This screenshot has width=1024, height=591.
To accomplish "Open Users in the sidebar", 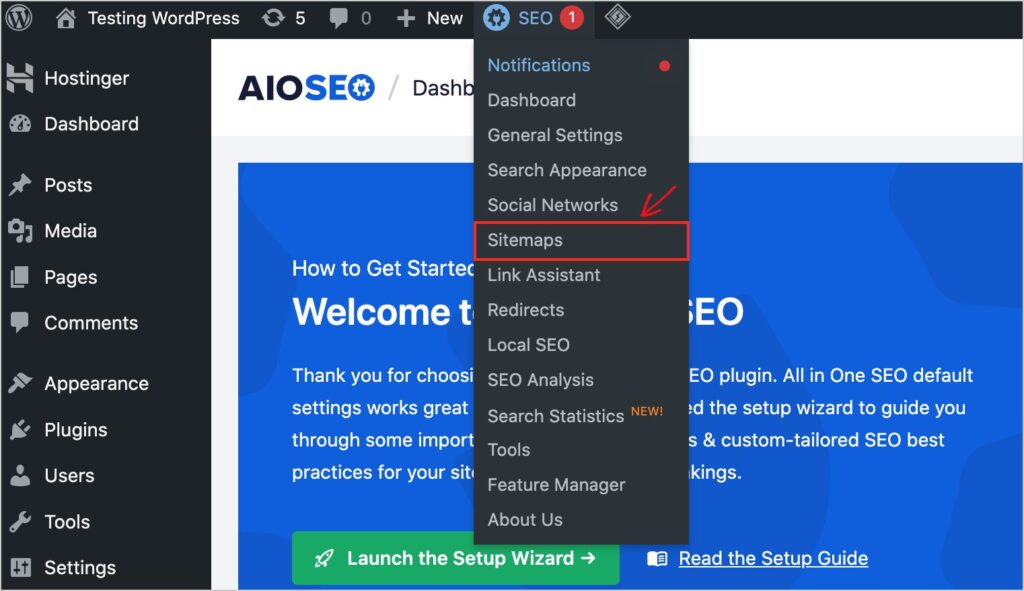I will pyautogui.click(x=69, y=476).
